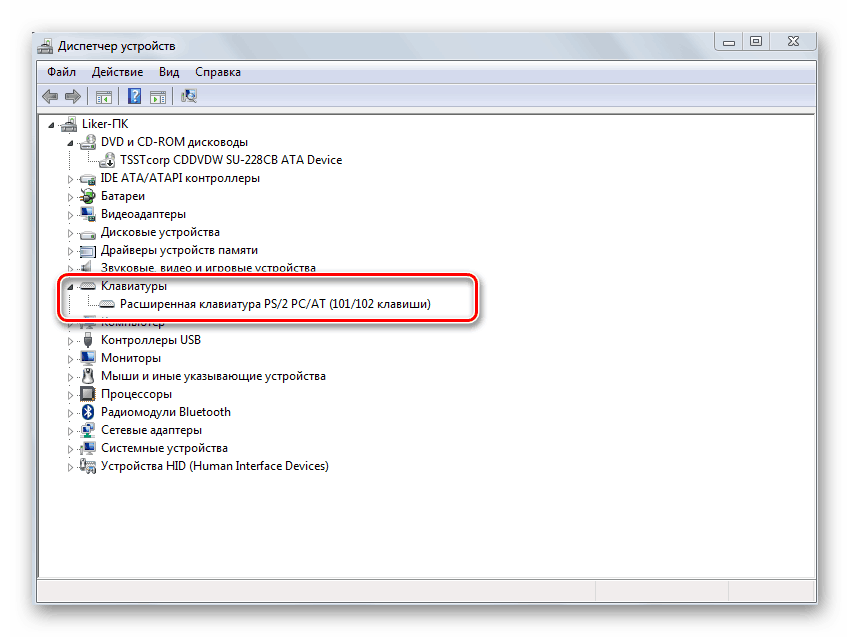Expand the IDE ATA/ATAPI контроллеры node
Viewport: 850px width, 637px height.
point(70,178)
